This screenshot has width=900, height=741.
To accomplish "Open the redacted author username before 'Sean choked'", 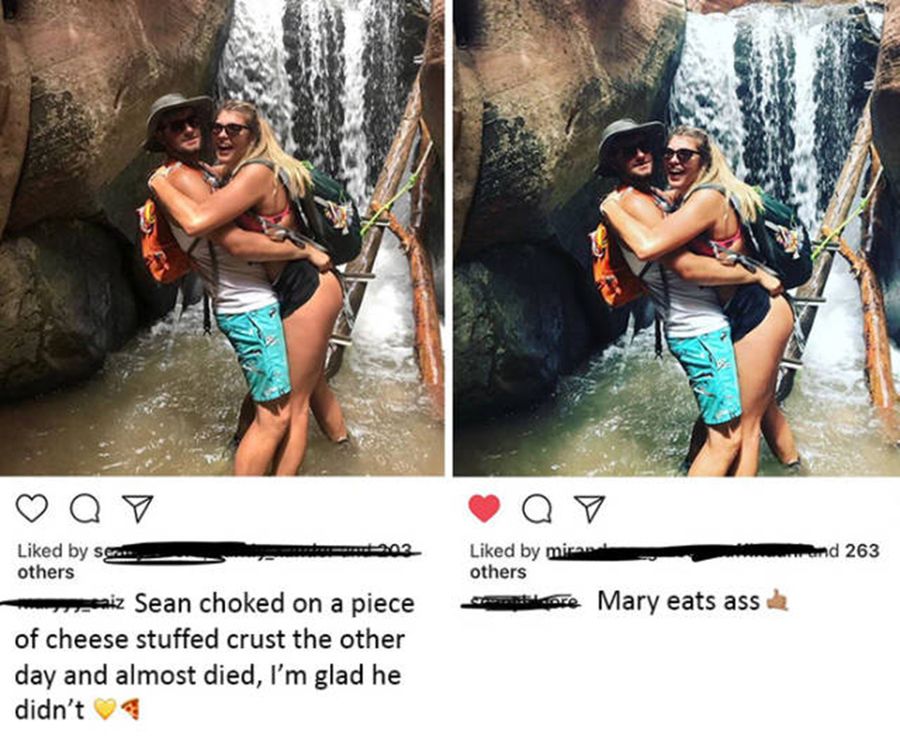I will [x=68, y=603].
